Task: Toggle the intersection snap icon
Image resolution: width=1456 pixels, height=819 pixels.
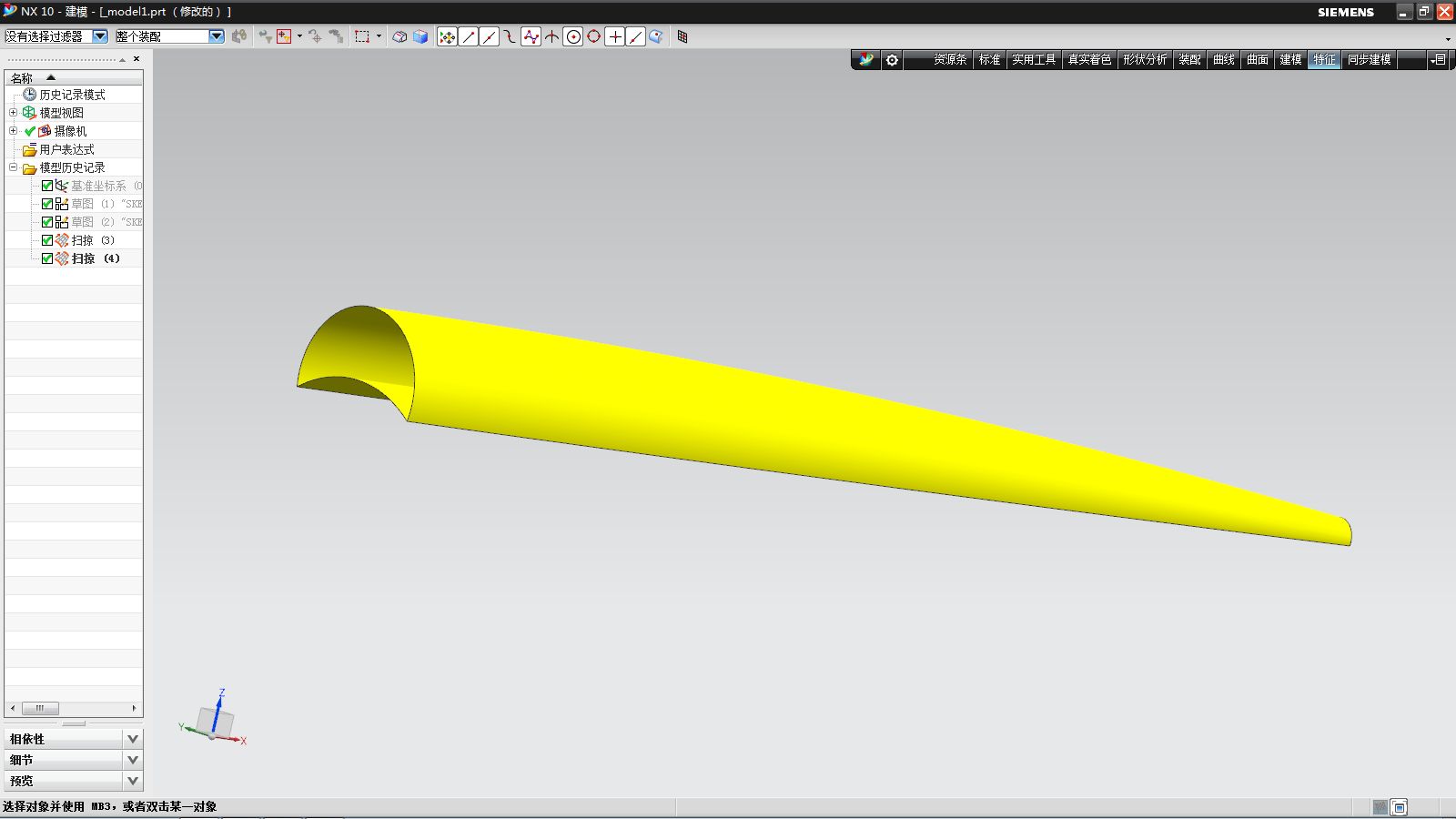Action: point(552,36)
